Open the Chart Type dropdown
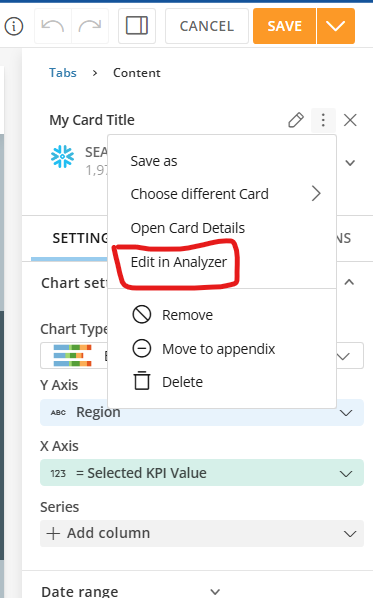Screen dimensions: 373x598 (x=344, y=357)
